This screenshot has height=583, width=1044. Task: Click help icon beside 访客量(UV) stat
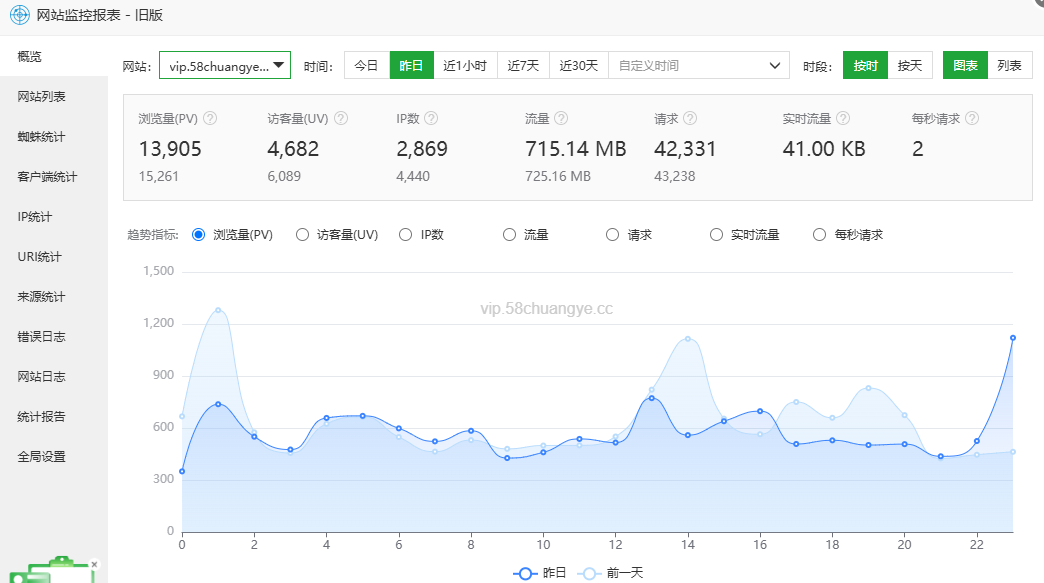341,118
